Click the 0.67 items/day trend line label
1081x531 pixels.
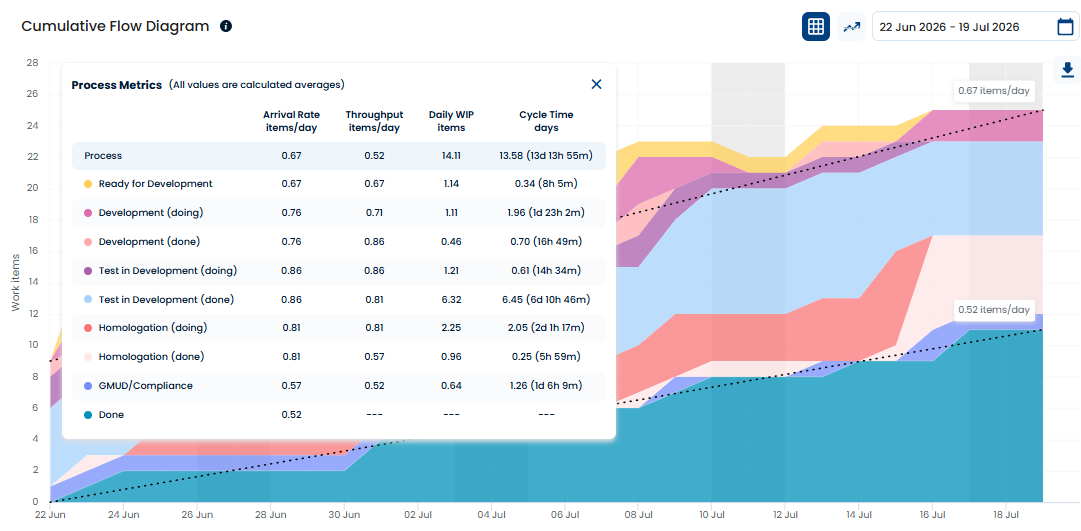click(993, 90)
